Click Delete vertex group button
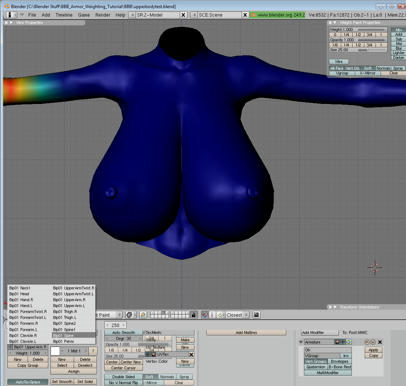Viewport: 406px width, 386px height. click(38, 359)
